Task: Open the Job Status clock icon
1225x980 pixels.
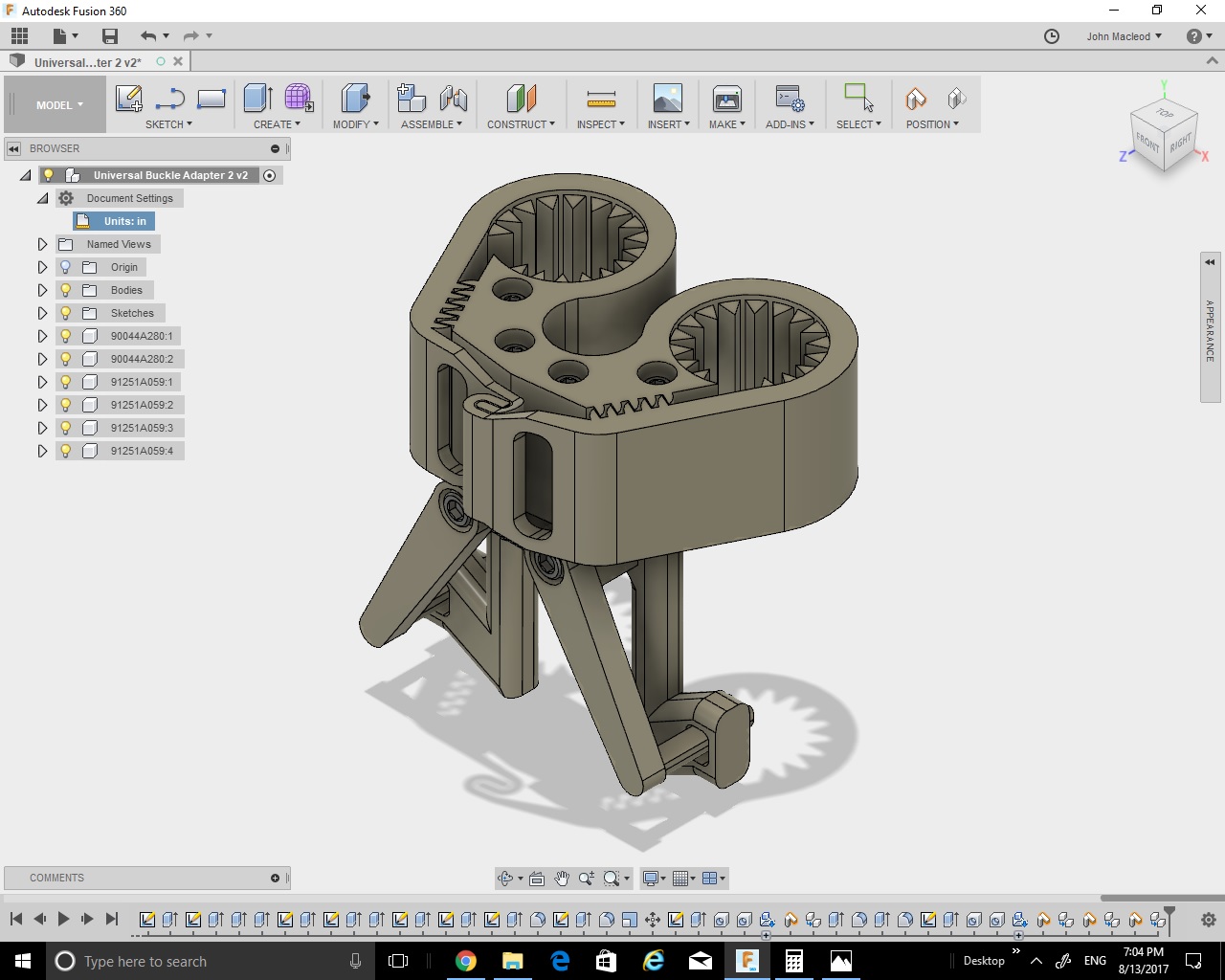Action: pos(1052,36)
